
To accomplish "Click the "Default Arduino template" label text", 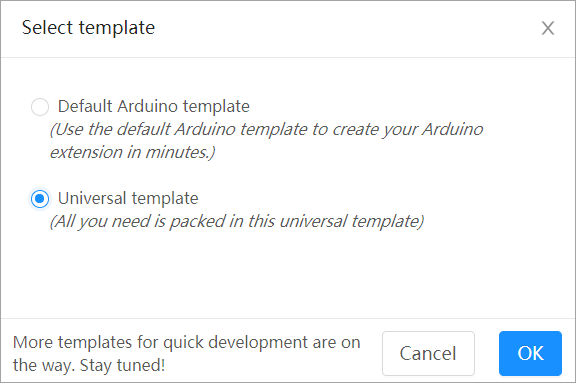I will [x=154, y=106].
